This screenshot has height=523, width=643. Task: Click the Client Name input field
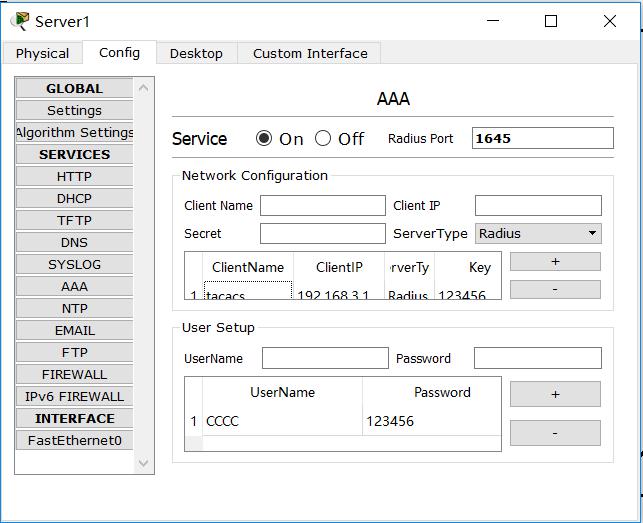click(323, 205)
